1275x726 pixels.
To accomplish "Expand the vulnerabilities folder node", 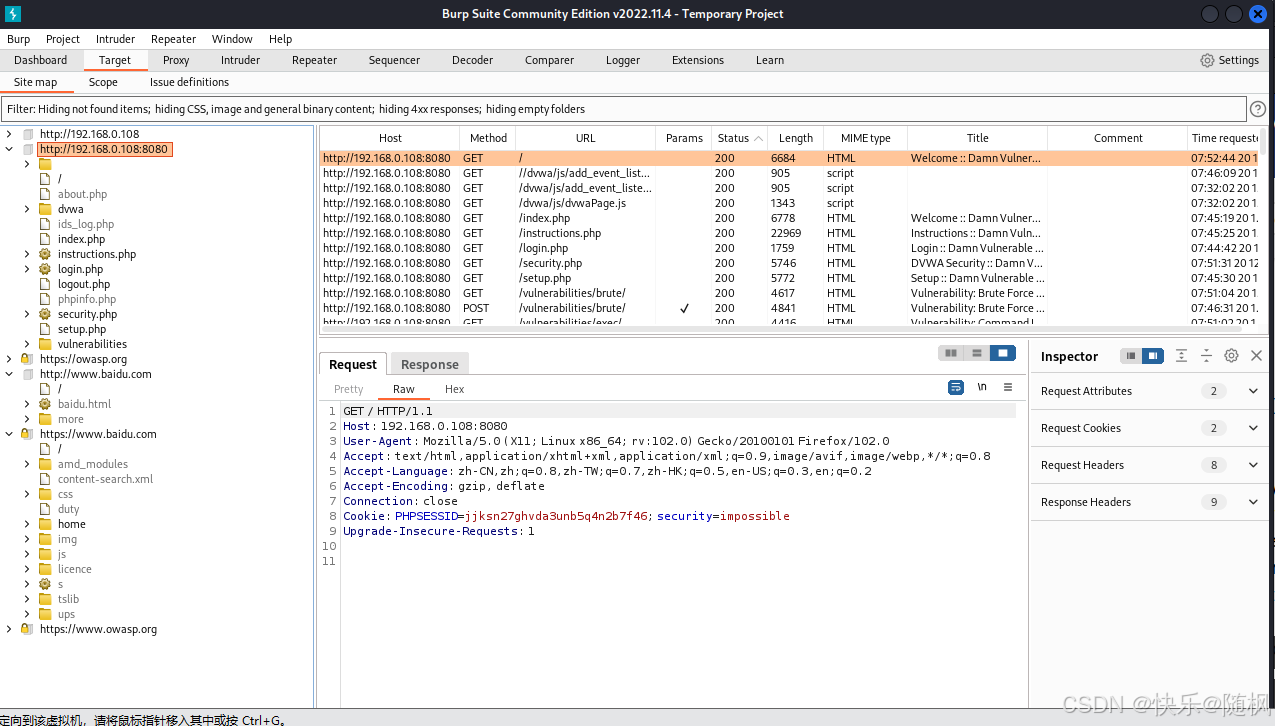I will 27,344.
